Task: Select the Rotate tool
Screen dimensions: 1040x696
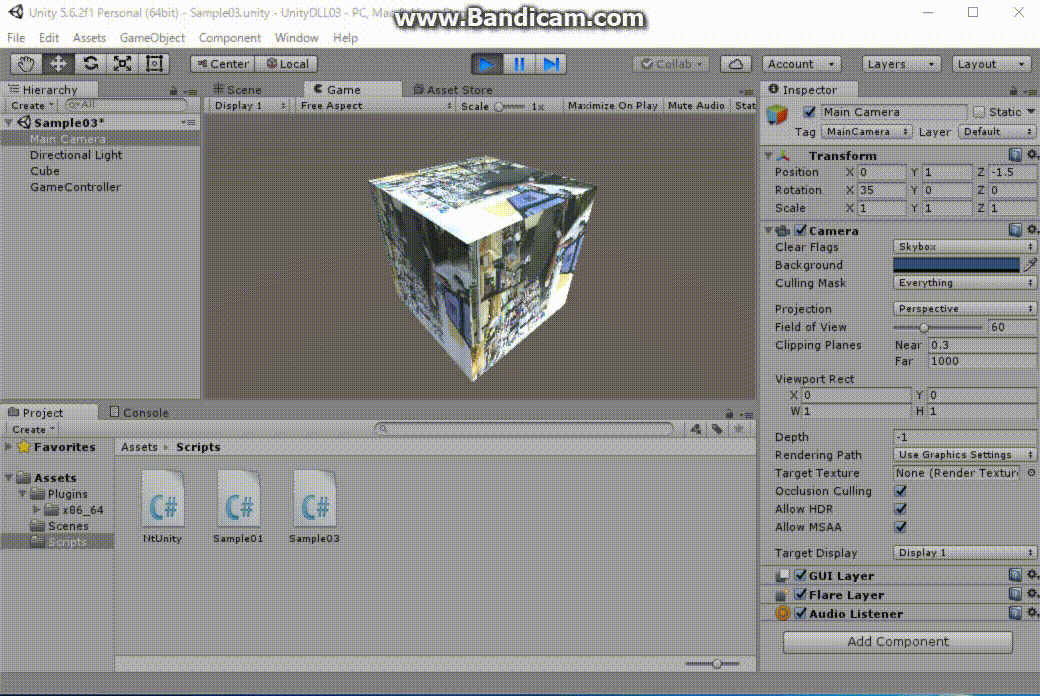Action: coord(90,63)
